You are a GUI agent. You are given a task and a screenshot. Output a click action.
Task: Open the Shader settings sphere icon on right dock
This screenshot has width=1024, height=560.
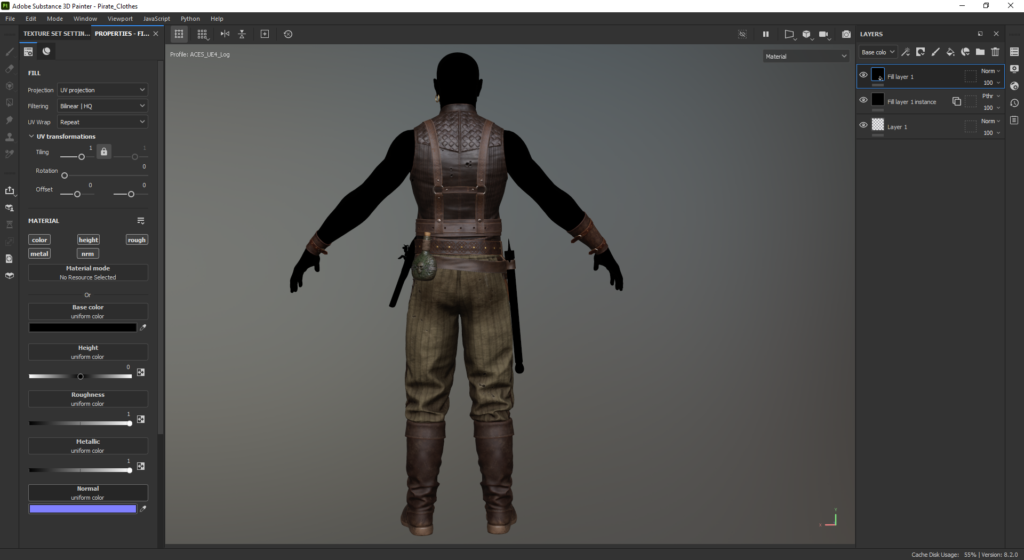(x=1014, y=86)
